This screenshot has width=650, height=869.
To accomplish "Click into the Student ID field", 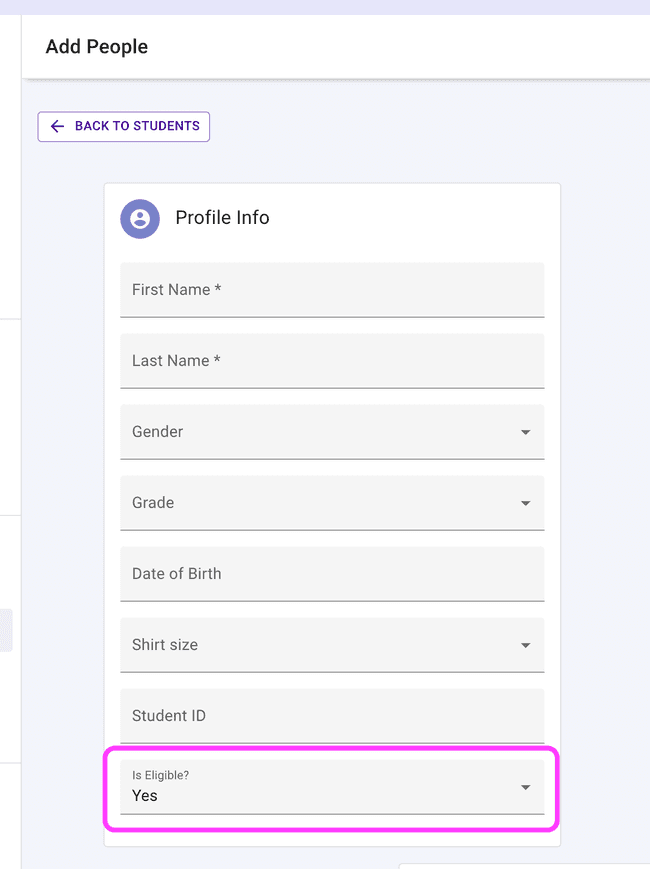I will tap(332, 716).
